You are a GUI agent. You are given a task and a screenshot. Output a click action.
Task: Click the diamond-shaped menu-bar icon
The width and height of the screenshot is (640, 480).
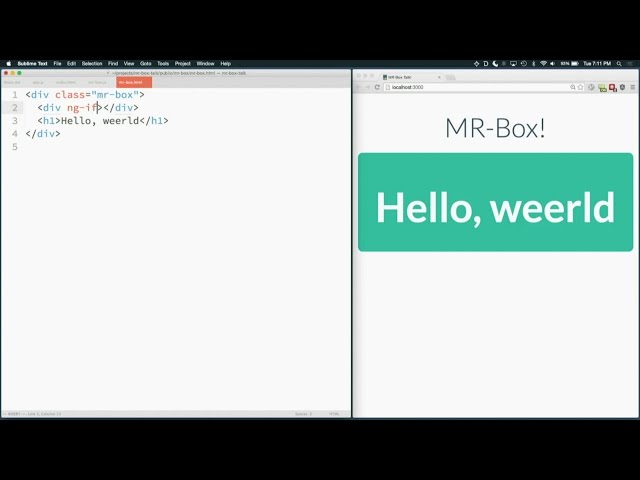[476, 64]
